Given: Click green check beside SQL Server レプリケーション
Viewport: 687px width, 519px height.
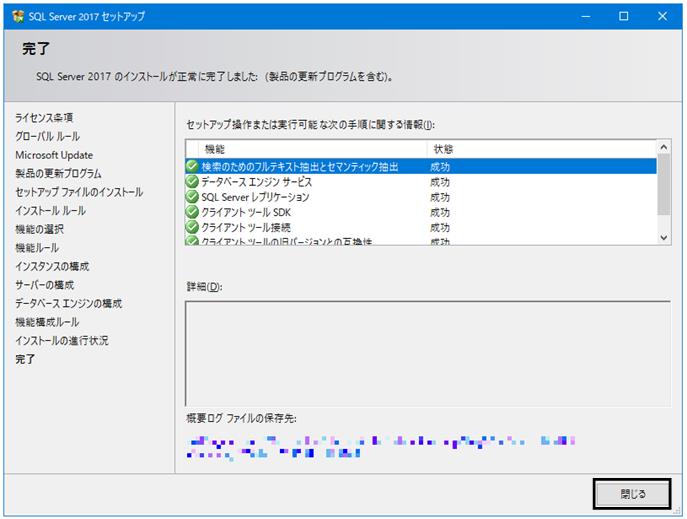Looking at the screenshot, I should 192,197.
